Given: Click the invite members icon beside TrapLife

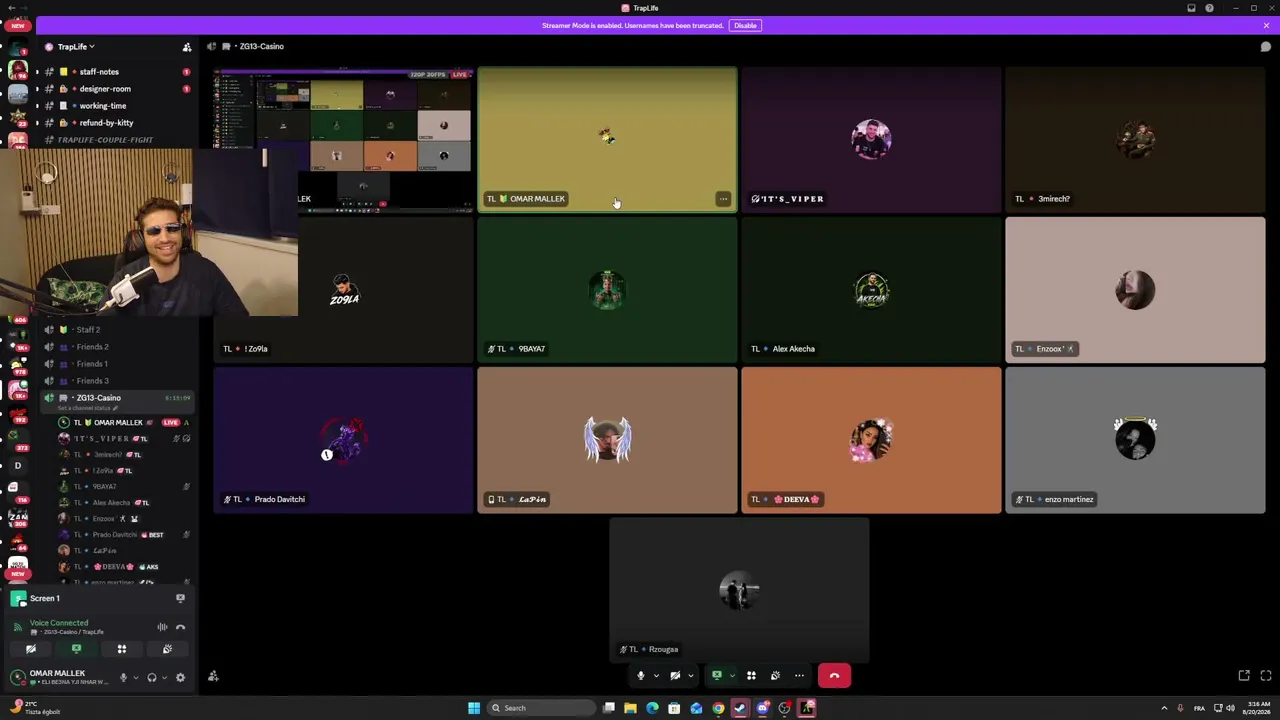Looking at the screenshot, I should click(x=186, y=47).
